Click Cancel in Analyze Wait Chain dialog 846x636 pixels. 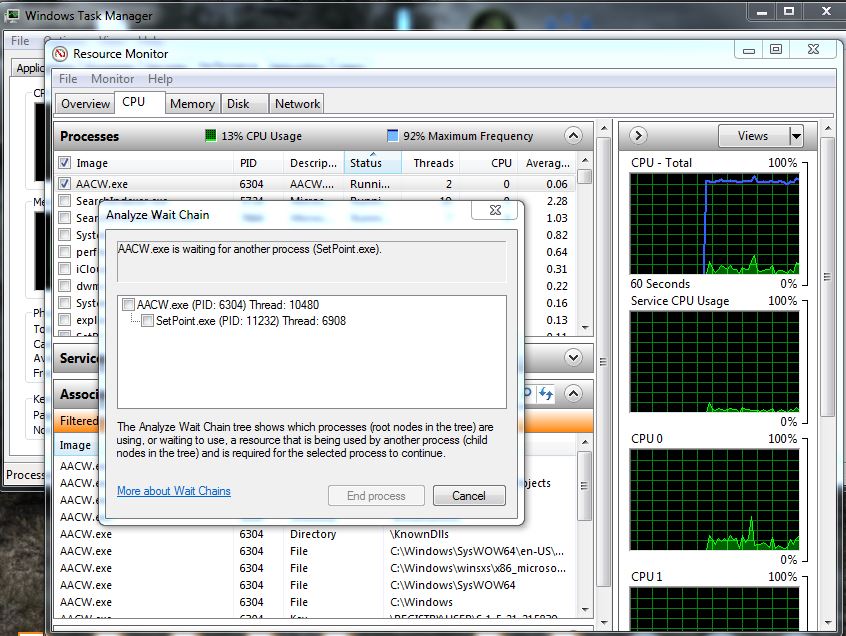coord(469,496)
